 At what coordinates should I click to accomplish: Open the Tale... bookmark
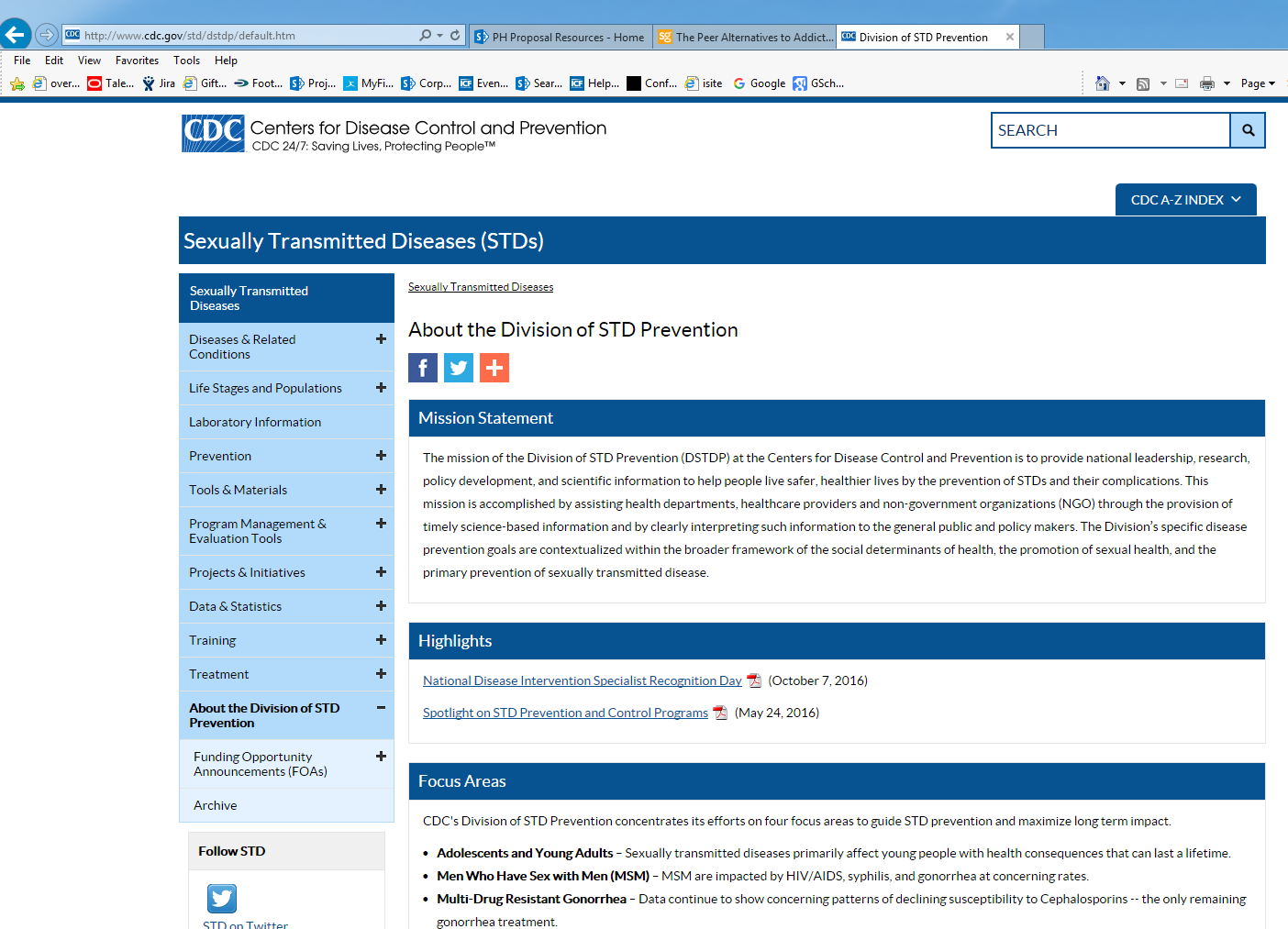pos(111,83)
